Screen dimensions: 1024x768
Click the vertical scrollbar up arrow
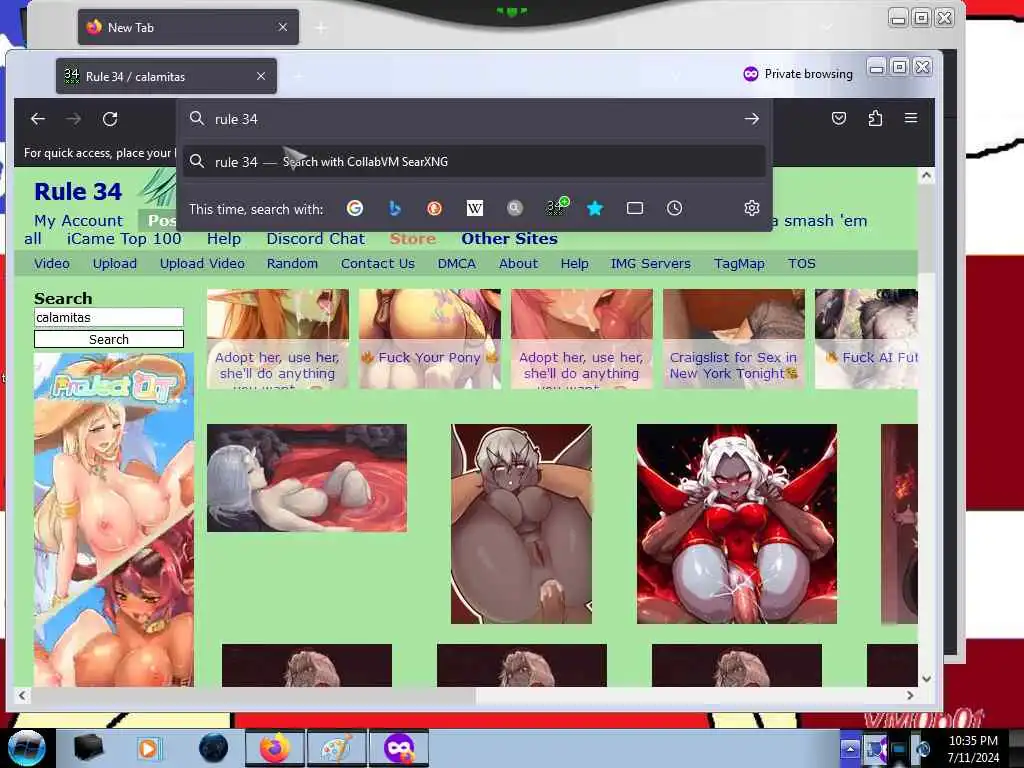click(x=926, y=176)
